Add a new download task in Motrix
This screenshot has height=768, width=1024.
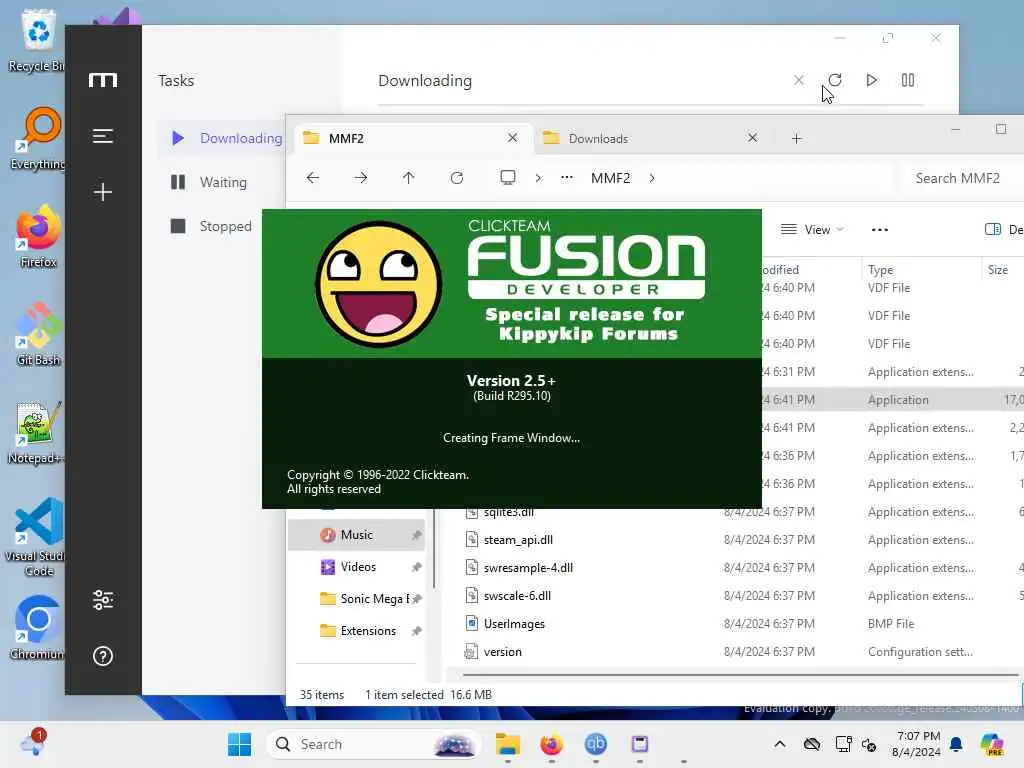pos(103,191)
